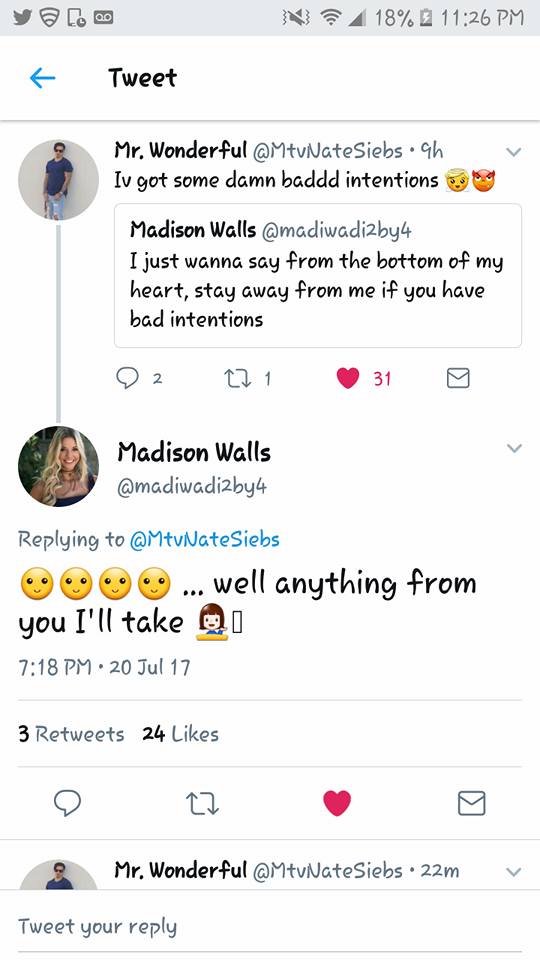540x960 pixels.
Task: View the 24 Likes list
Action: click(x=180, y=733)
